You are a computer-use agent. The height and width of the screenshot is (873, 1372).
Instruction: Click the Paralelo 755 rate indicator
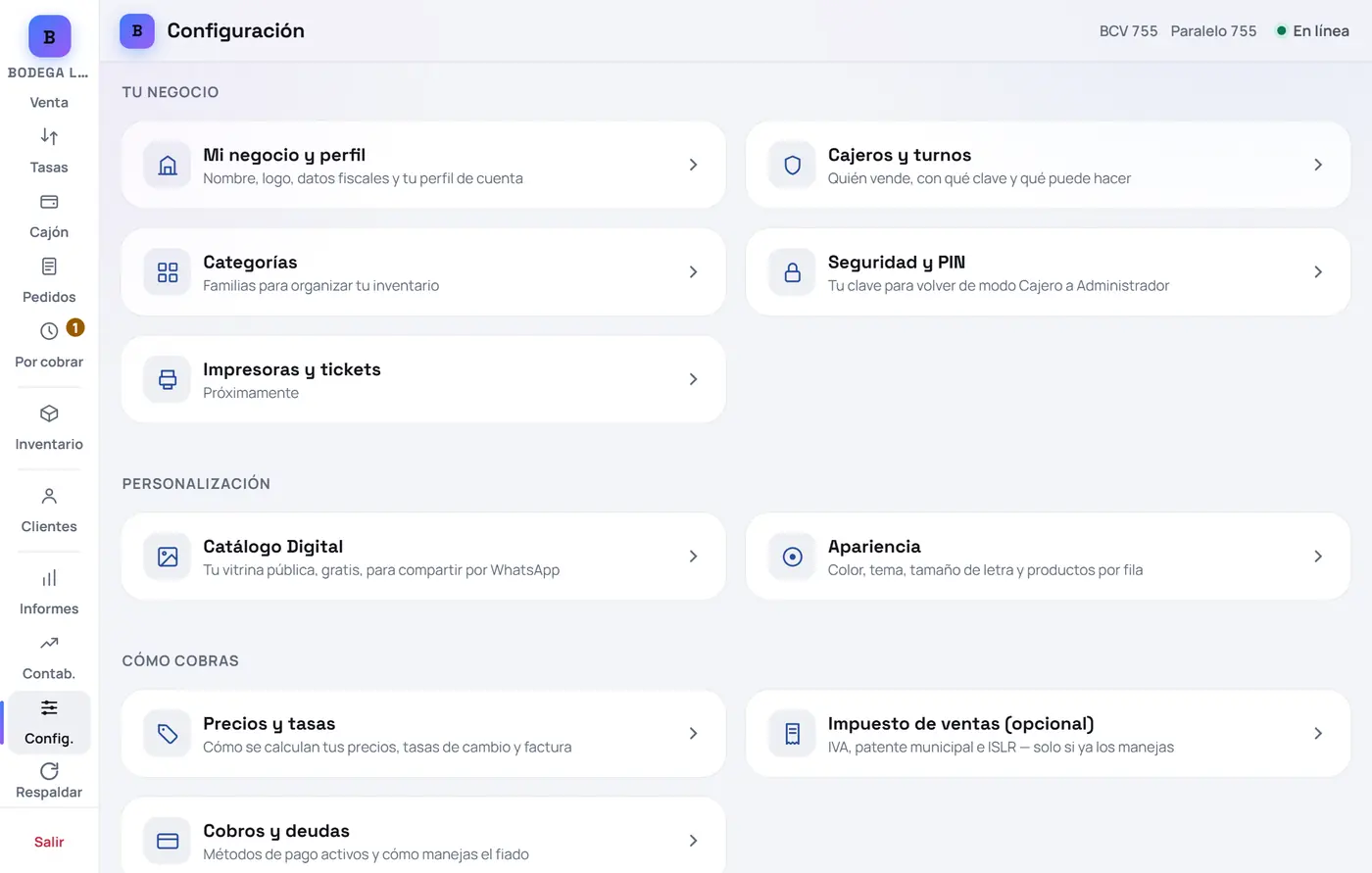pos(1213,31)
